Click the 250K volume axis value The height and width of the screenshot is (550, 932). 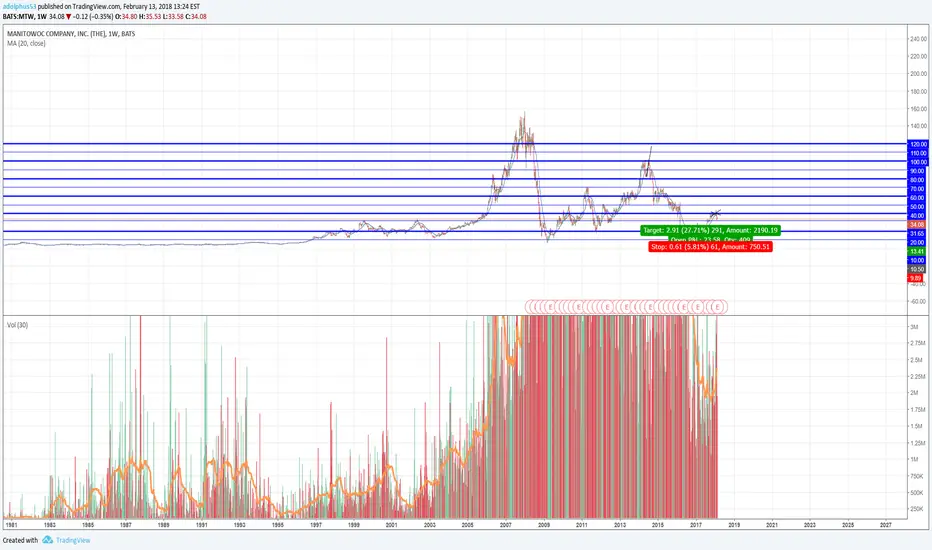(917, 509)
